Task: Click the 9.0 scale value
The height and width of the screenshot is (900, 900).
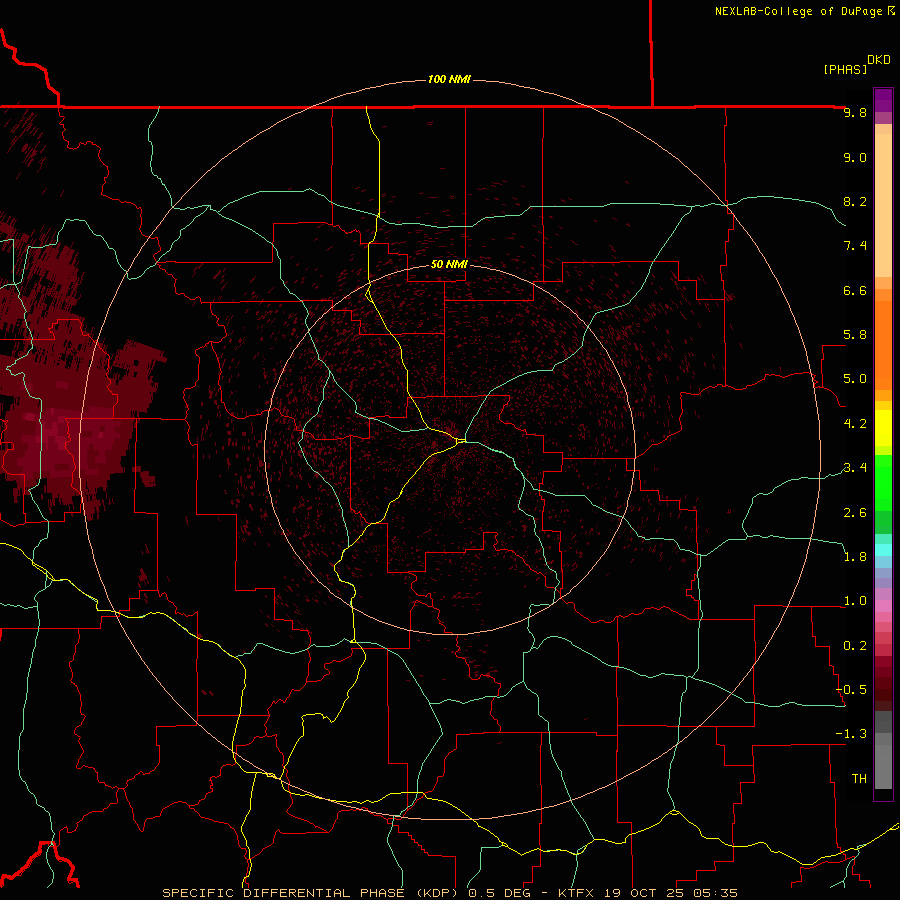Action: click(855, 157)
